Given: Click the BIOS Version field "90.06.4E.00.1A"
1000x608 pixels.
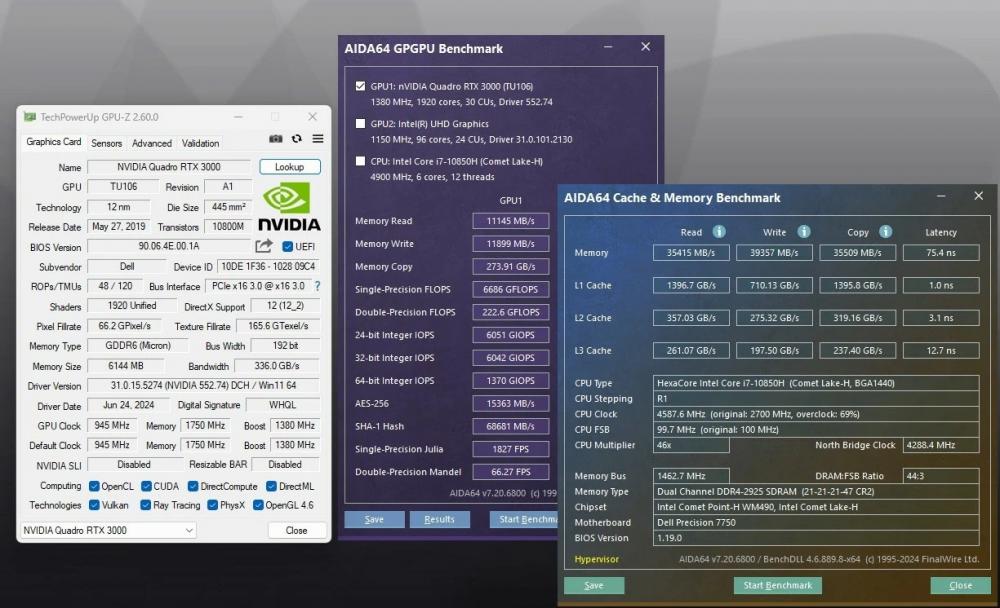Looking at the screenshot, I should click(x=169, y=246).
